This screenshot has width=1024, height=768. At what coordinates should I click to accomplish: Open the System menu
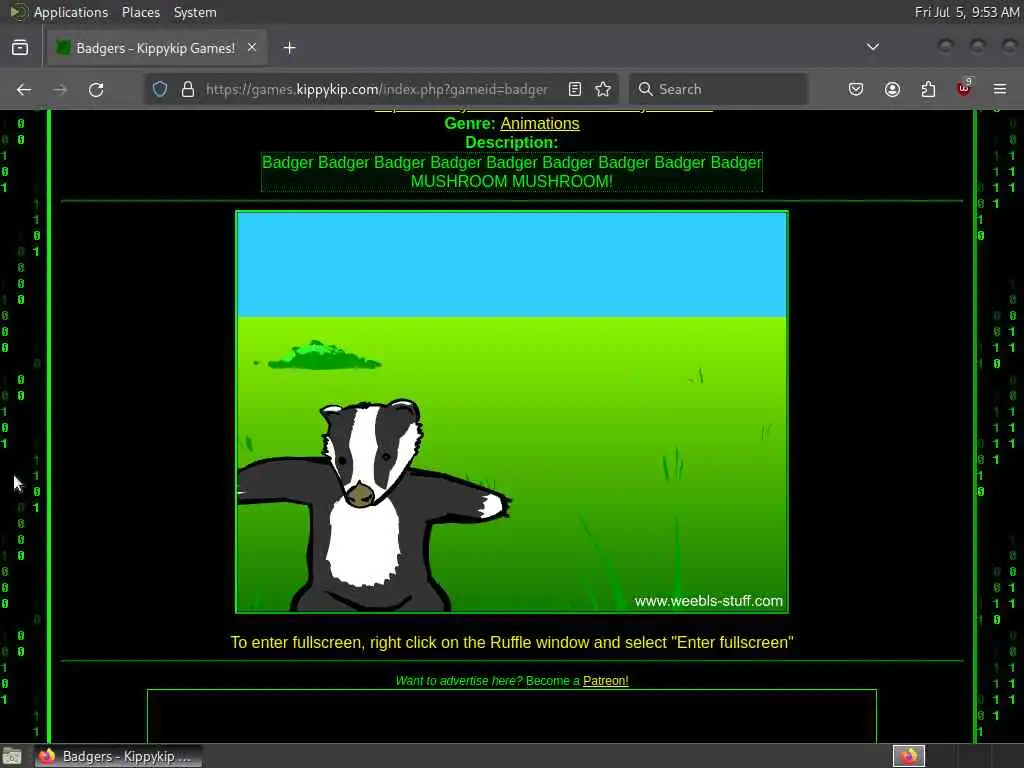click(x=195, y=12)
